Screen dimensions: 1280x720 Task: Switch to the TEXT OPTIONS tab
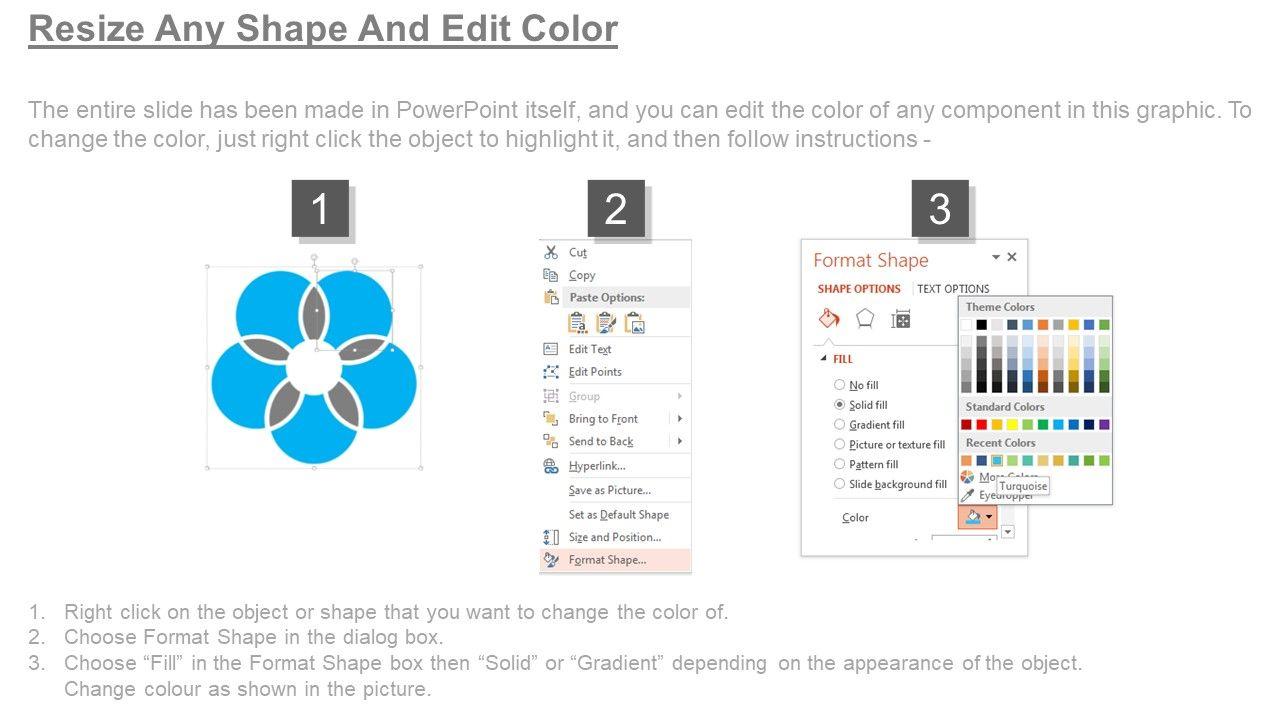(953, 289)
